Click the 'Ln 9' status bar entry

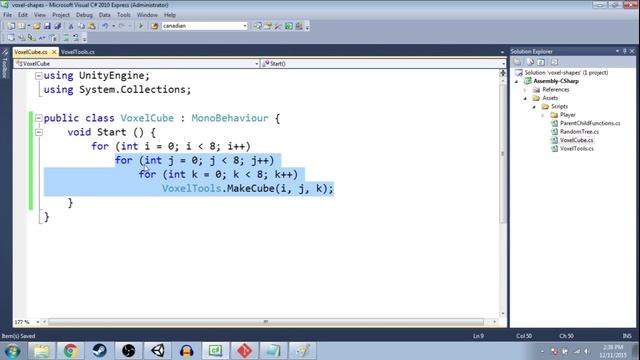point(478,336)
